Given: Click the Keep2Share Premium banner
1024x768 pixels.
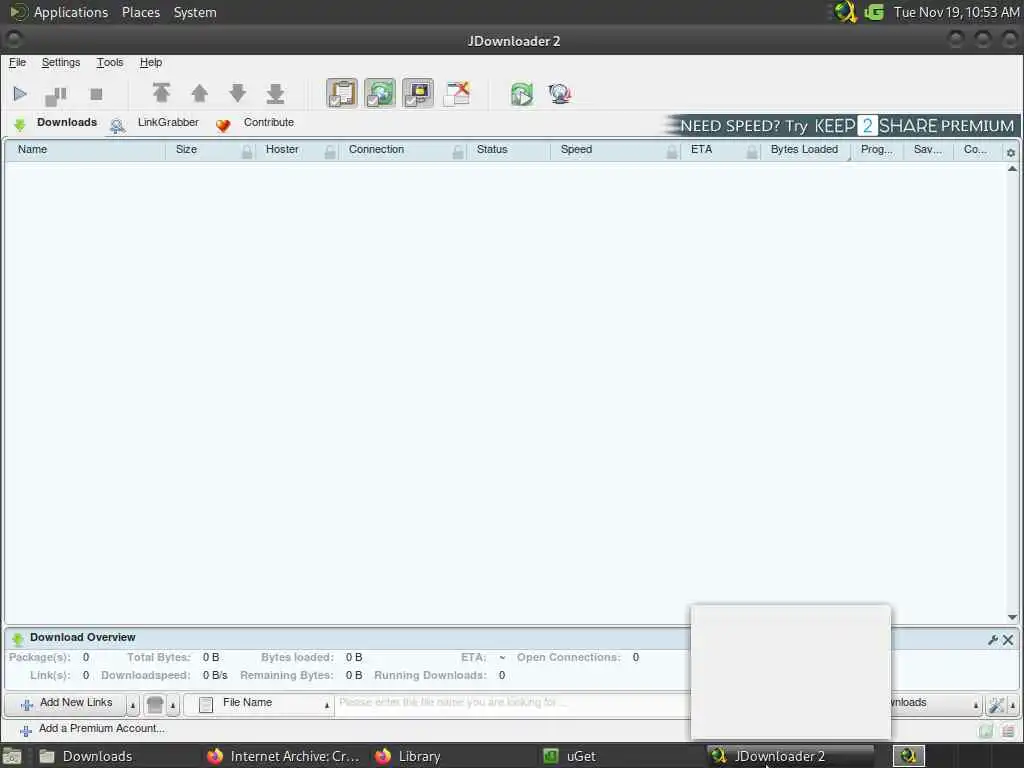Looking at the screenshot, I should click(841, 125).
